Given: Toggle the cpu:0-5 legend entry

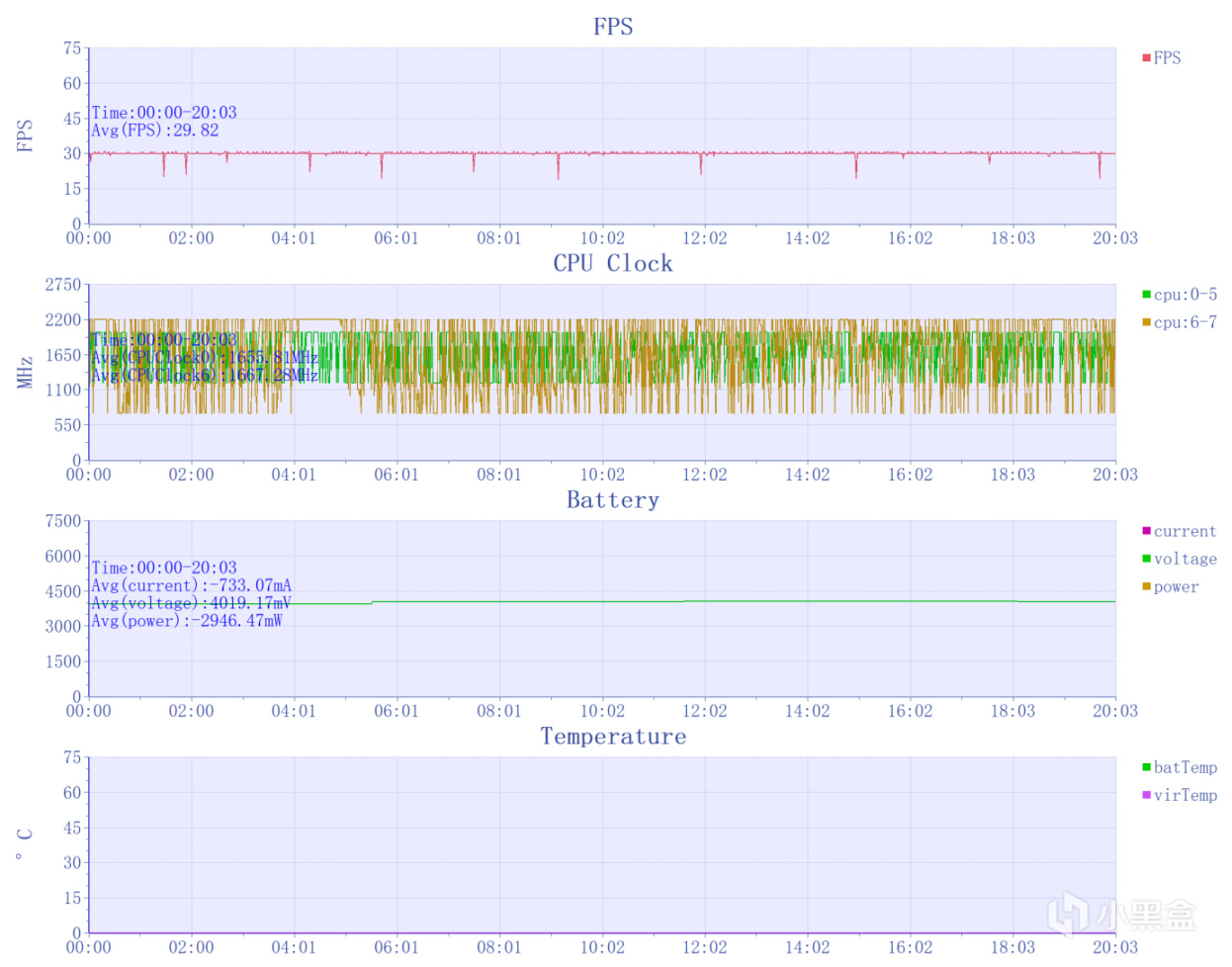Looking at the screenshot, I should click(1180, 295).
